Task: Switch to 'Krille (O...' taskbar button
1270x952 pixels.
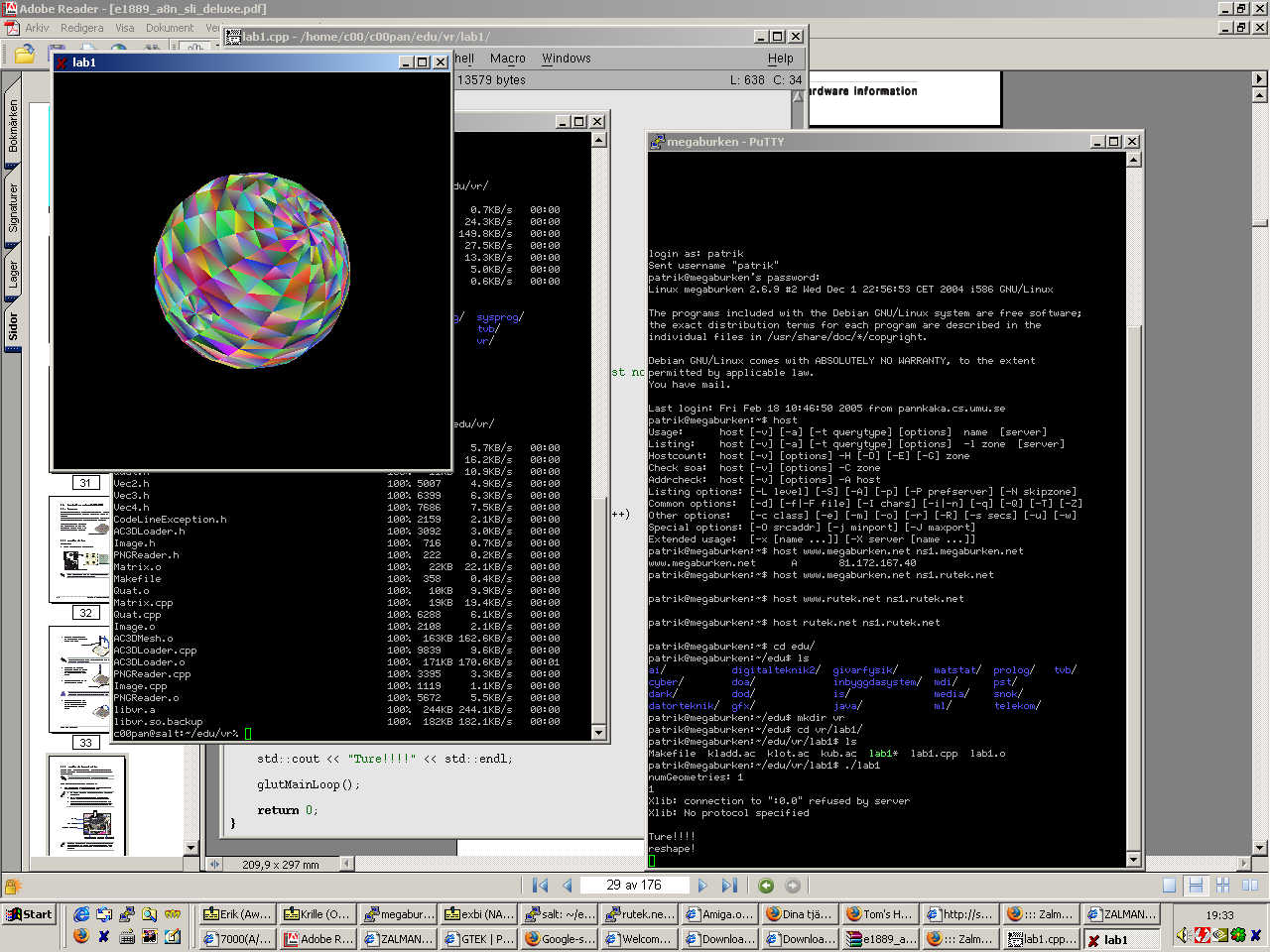Action: [x=317, y=914]
